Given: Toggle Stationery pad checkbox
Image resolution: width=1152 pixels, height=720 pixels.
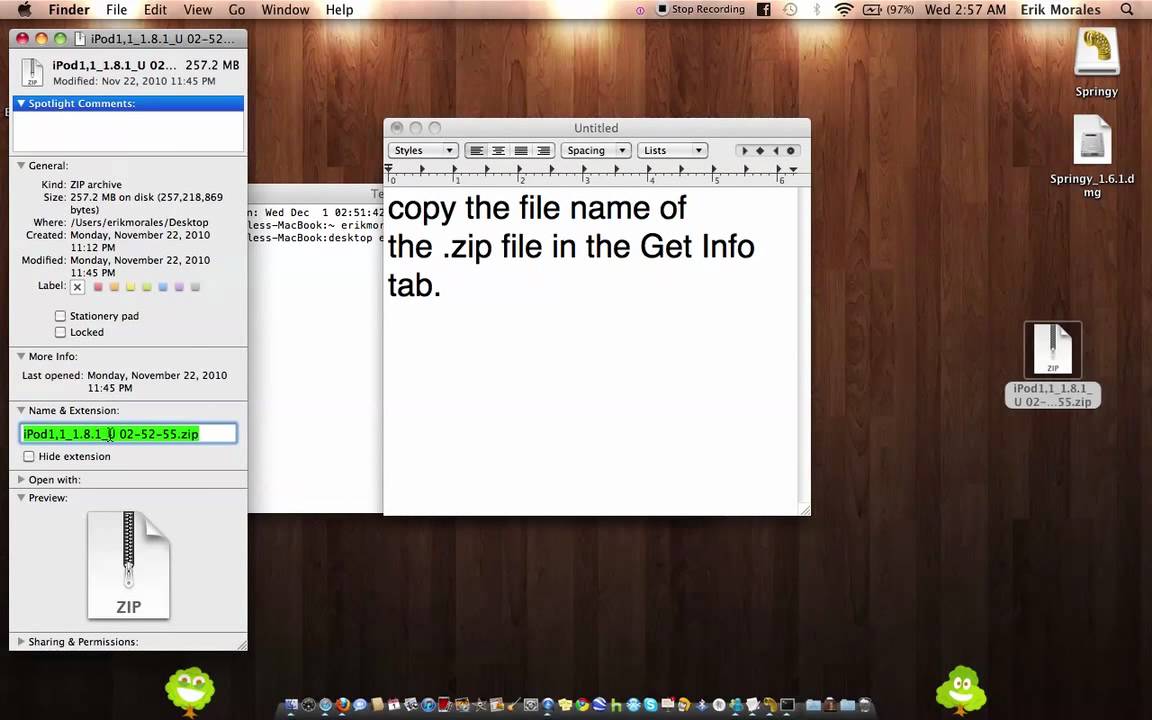Looking at the screenshot, I should point(60,316).
